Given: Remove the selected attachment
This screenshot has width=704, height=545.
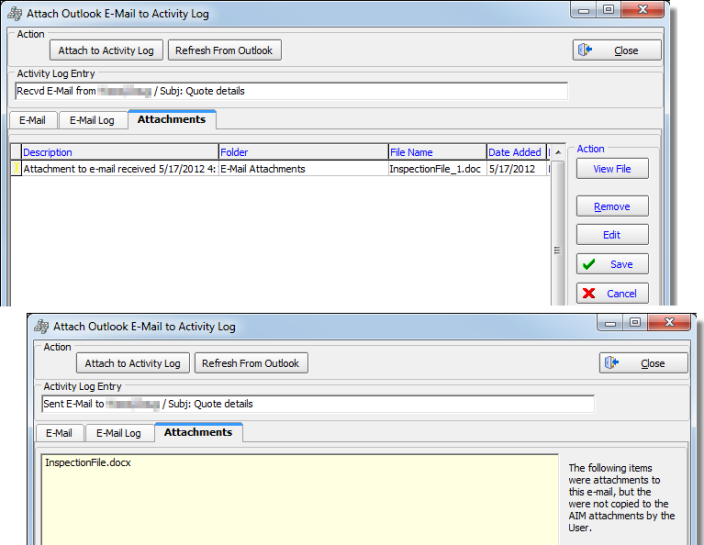Looking at the screenshot, I should pos(611,206).
